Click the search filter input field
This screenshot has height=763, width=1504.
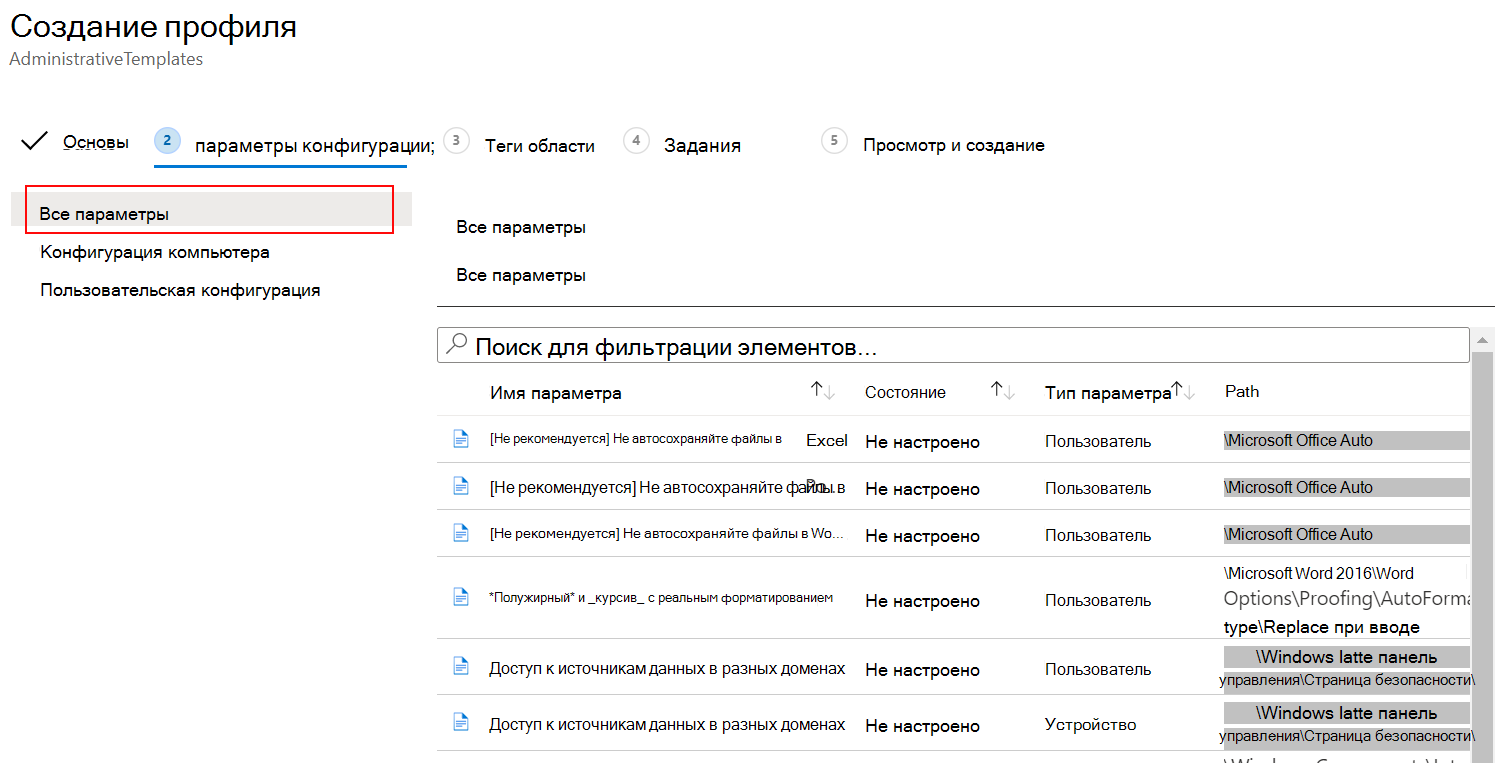pos(953,345)
